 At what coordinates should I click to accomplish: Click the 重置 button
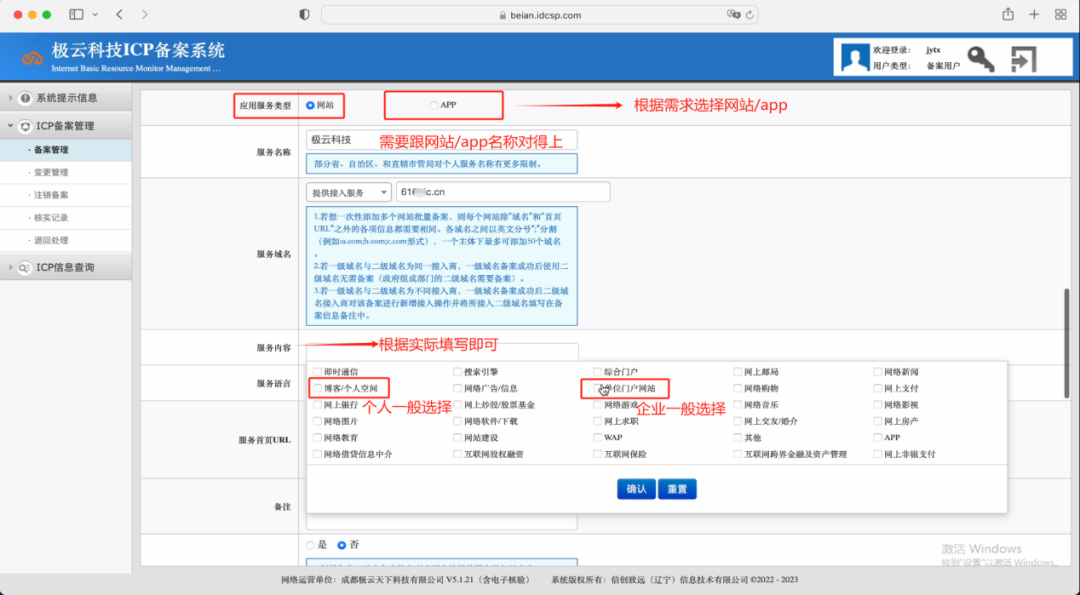click(677, 489)
